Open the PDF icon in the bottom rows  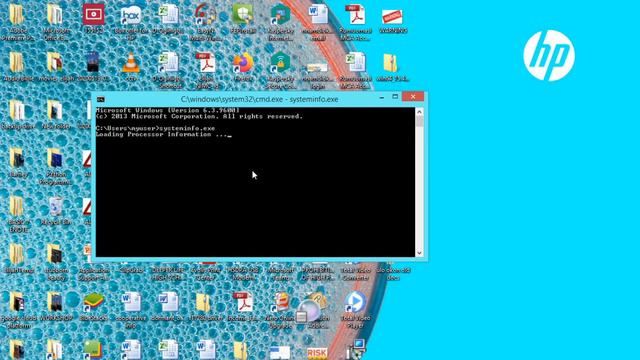243,303
